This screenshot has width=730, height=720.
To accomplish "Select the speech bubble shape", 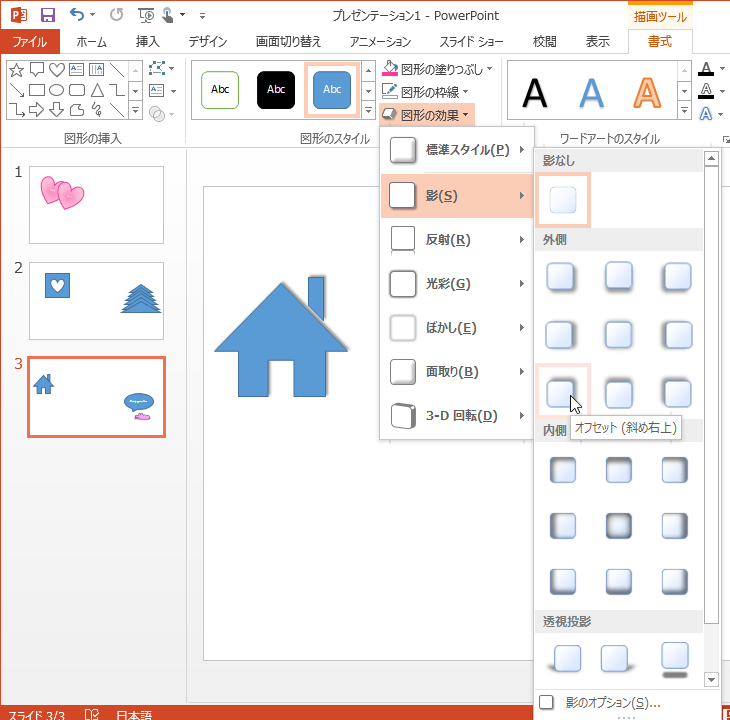I will click(x=37, y=70).
